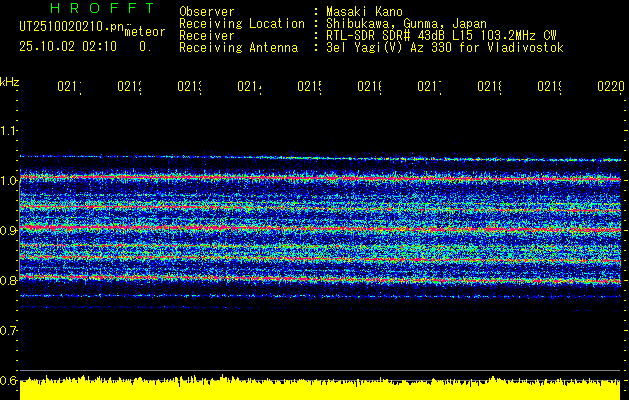Click the first time marker 0211
Viewport: 629px width, 400px height.
pos(69,86)
